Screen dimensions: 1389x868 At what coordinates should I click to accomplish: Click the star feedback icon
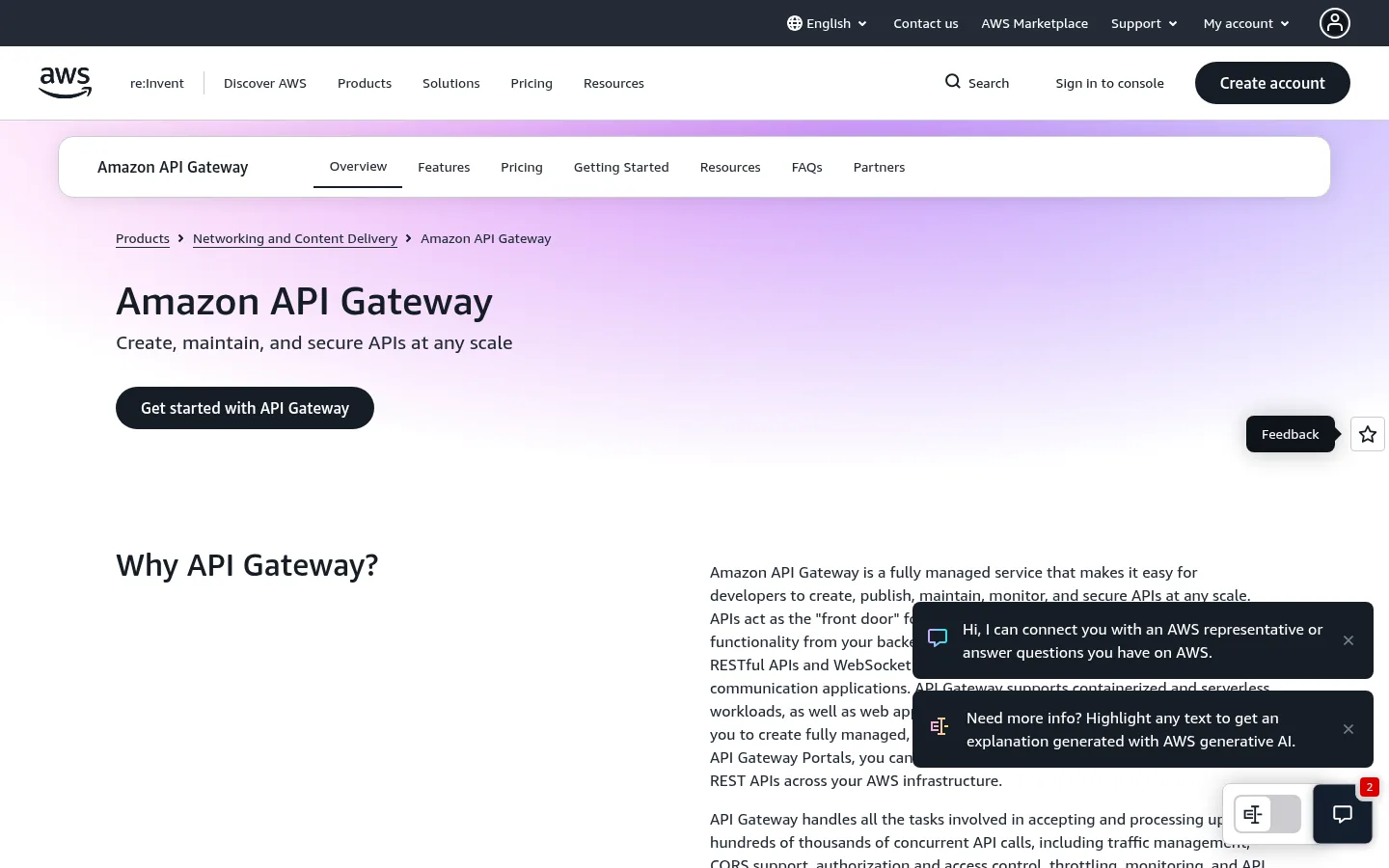coord(1368,434)
